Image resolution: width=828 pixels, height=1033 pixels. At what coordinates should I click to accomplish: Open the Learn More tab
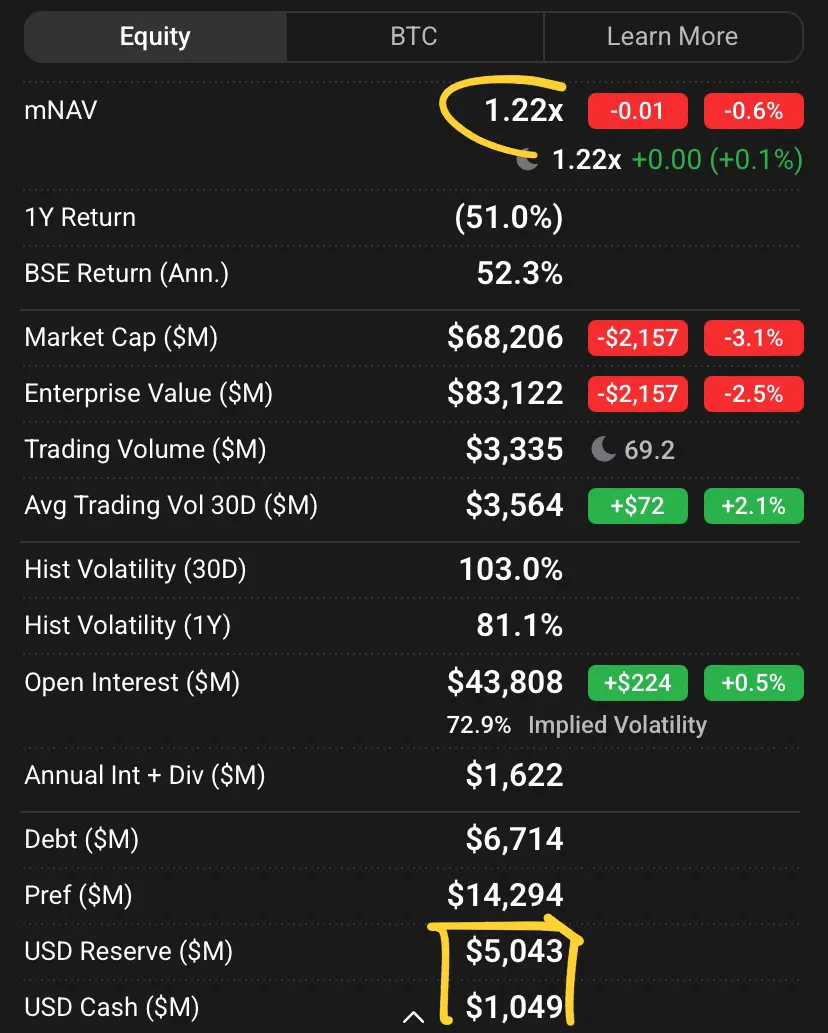pyautogui.click(x=673, y=37)
